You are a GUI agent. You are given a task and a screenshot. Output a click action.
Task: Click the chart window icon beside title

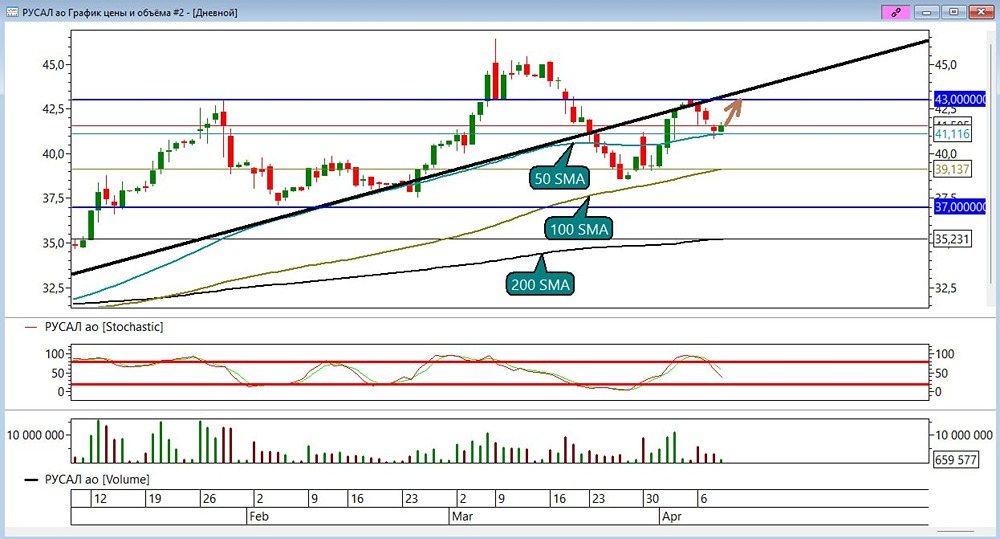point(12,11)
